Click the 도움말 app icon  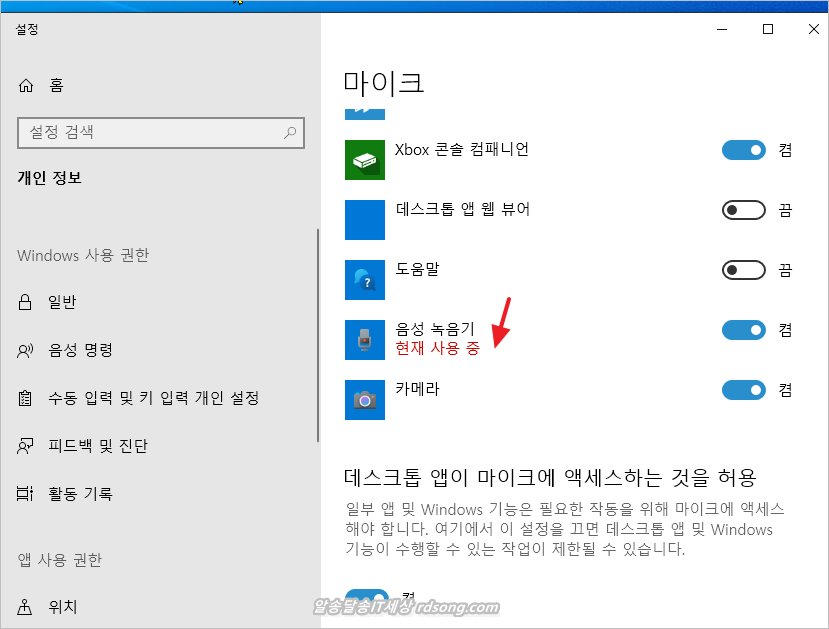click(x=365, y=280)
